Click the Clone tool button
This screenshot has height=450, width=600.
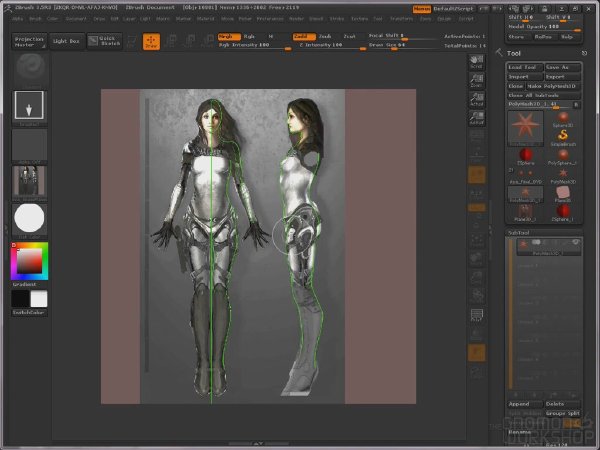pyautogui.click(x=515, y=86)
